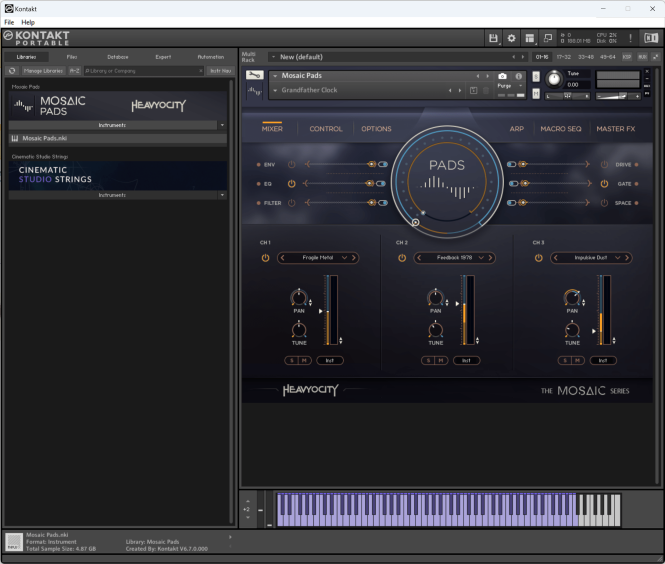
Task: Click the instrument volume slider in the header
Action: (618, 96)
